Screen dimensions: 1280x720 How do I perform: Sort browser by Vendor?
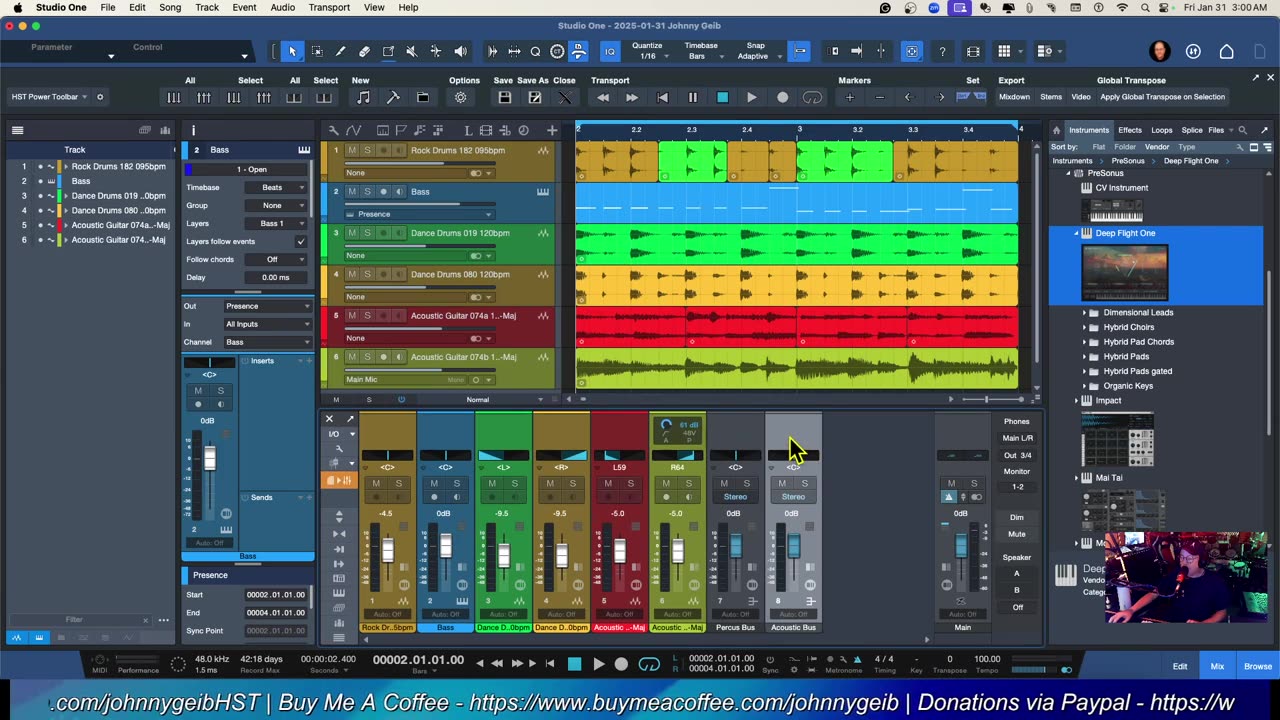pos(1156,147)
